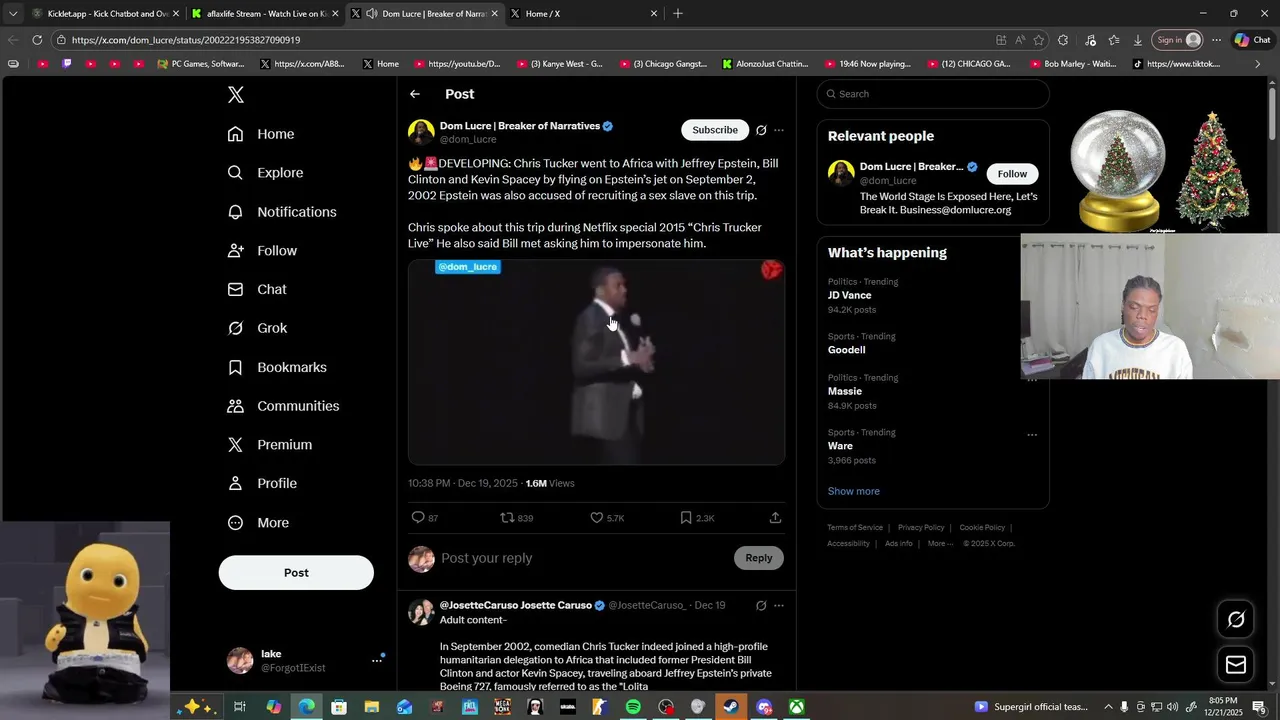The height and width of the screenshot is (720, 1280).
Task: Click the browser refresh button
Action: pos(37,40)
